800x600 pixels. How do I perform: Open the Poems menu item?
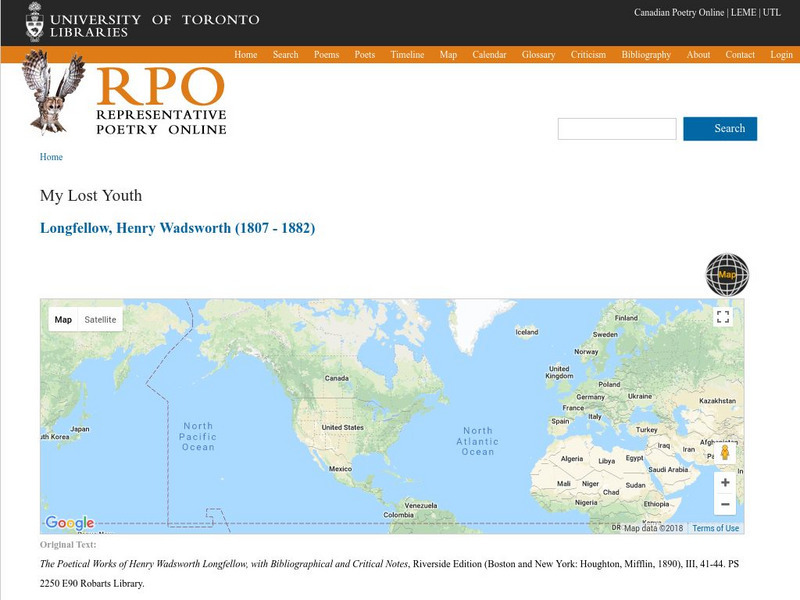[x=327, y=55]
